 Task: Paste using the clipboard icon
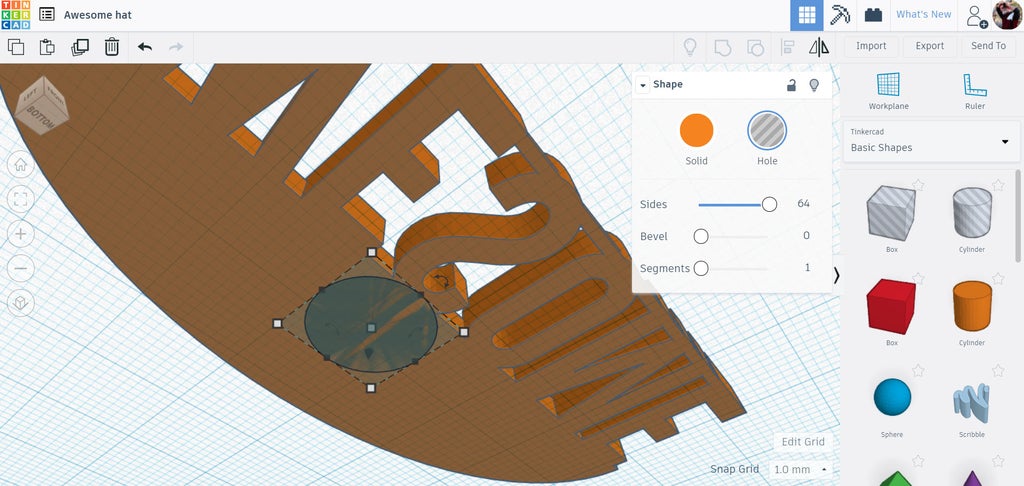[x=47, y=47]
